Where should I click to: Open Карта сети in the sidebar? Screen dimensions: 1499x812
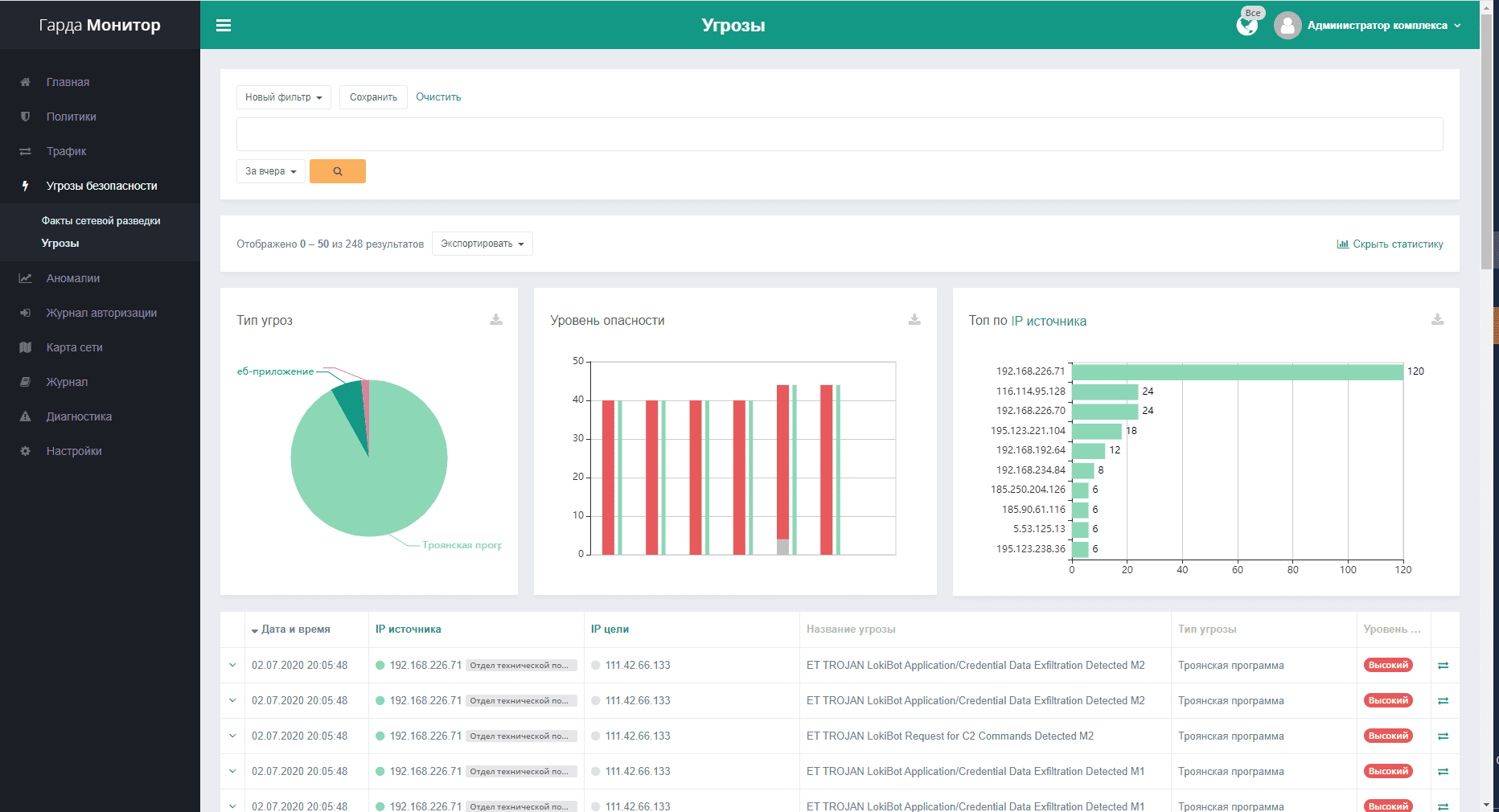[x=74, y=347]
